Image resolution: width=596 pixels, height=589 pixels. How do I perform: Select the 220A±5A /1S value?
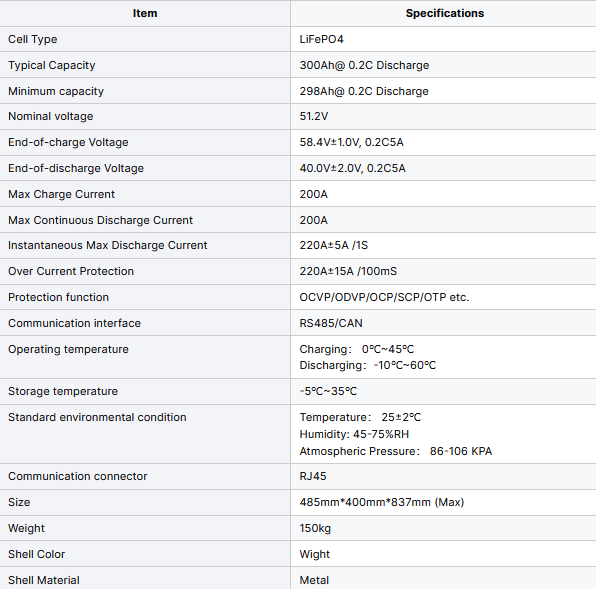point(334,245)
